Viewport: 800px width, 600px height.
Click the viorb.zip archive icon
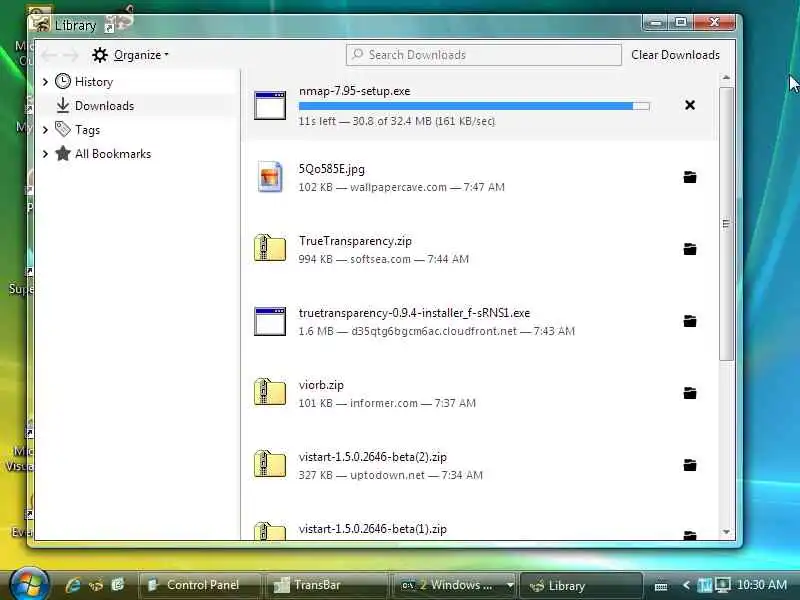270,392
